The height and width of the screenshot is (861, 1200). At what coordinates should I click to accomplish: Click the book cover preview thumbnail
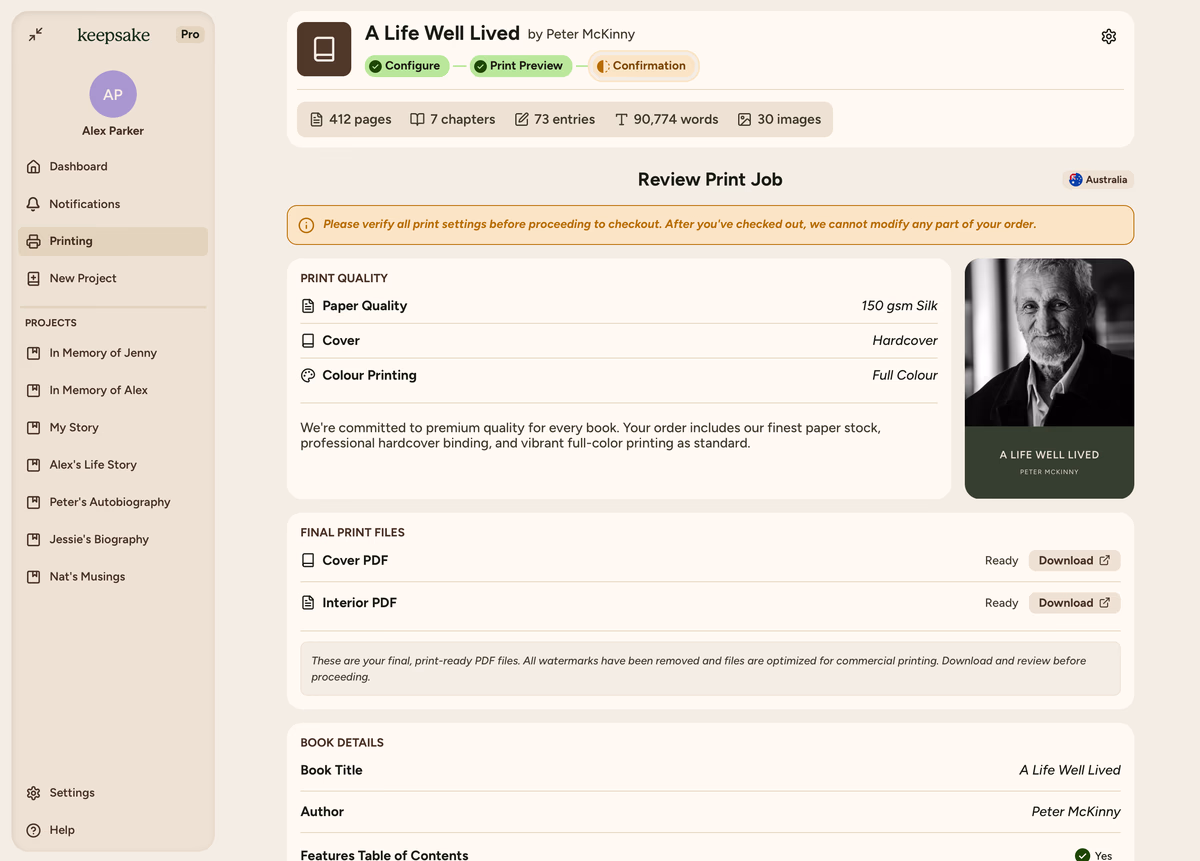[x=1049, y=378]
